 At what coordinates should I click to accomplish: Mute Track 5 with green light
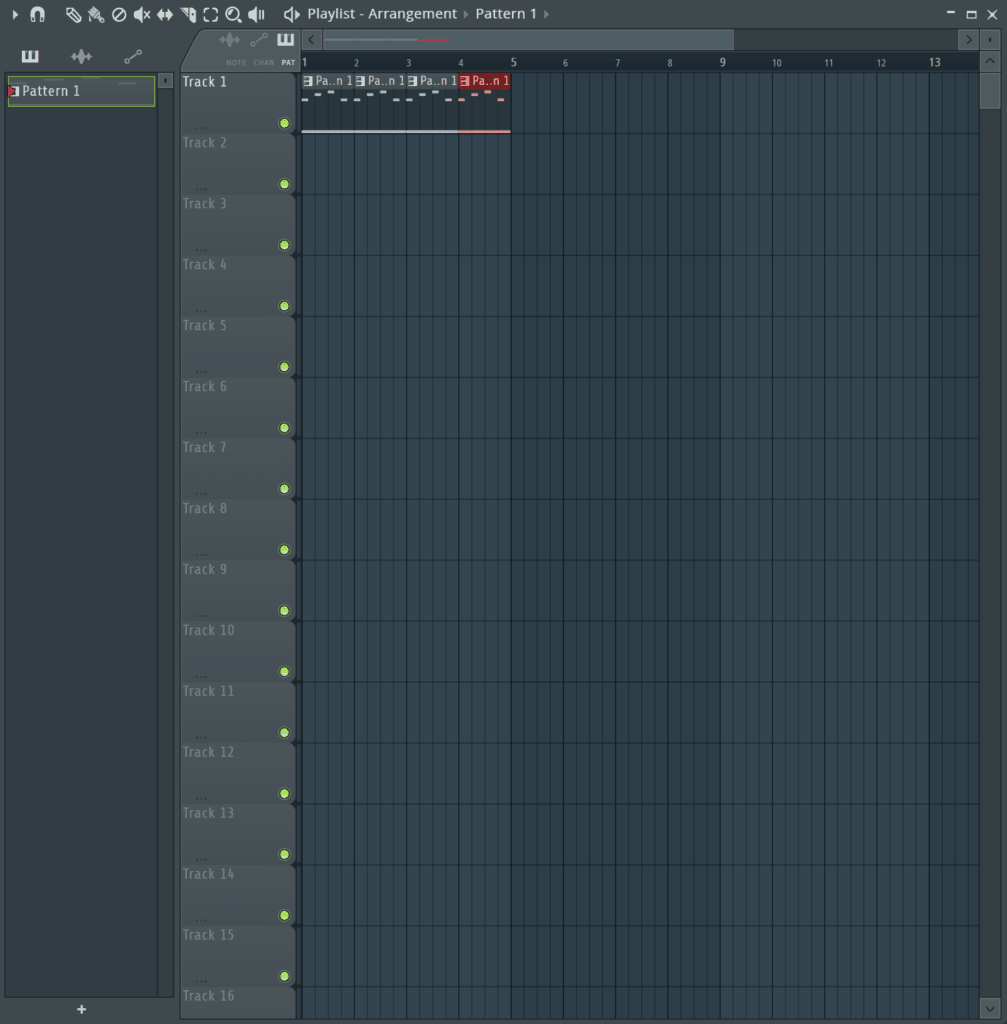tap(284, 367)
